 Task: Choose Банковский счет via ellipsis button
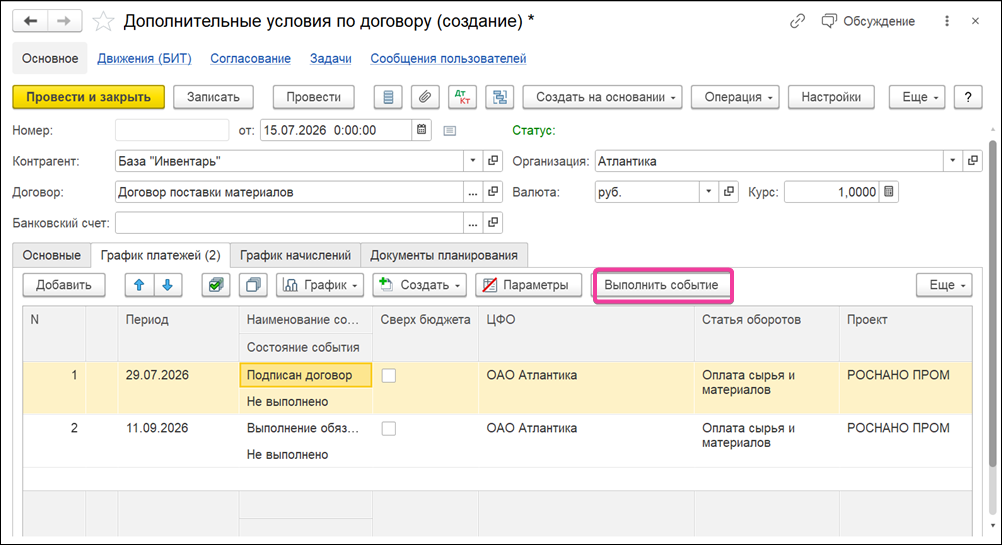[x=473, y=222]
